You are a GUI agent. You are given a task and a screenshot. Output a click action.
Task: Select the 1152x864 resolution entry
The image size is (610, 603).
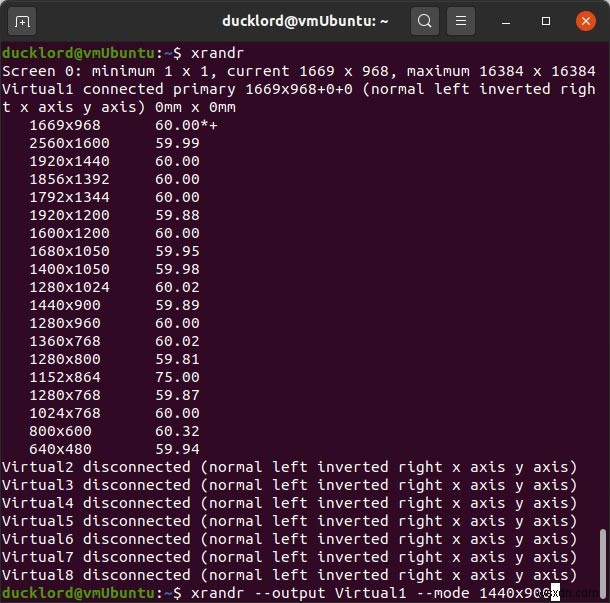[x=65, y=377]
